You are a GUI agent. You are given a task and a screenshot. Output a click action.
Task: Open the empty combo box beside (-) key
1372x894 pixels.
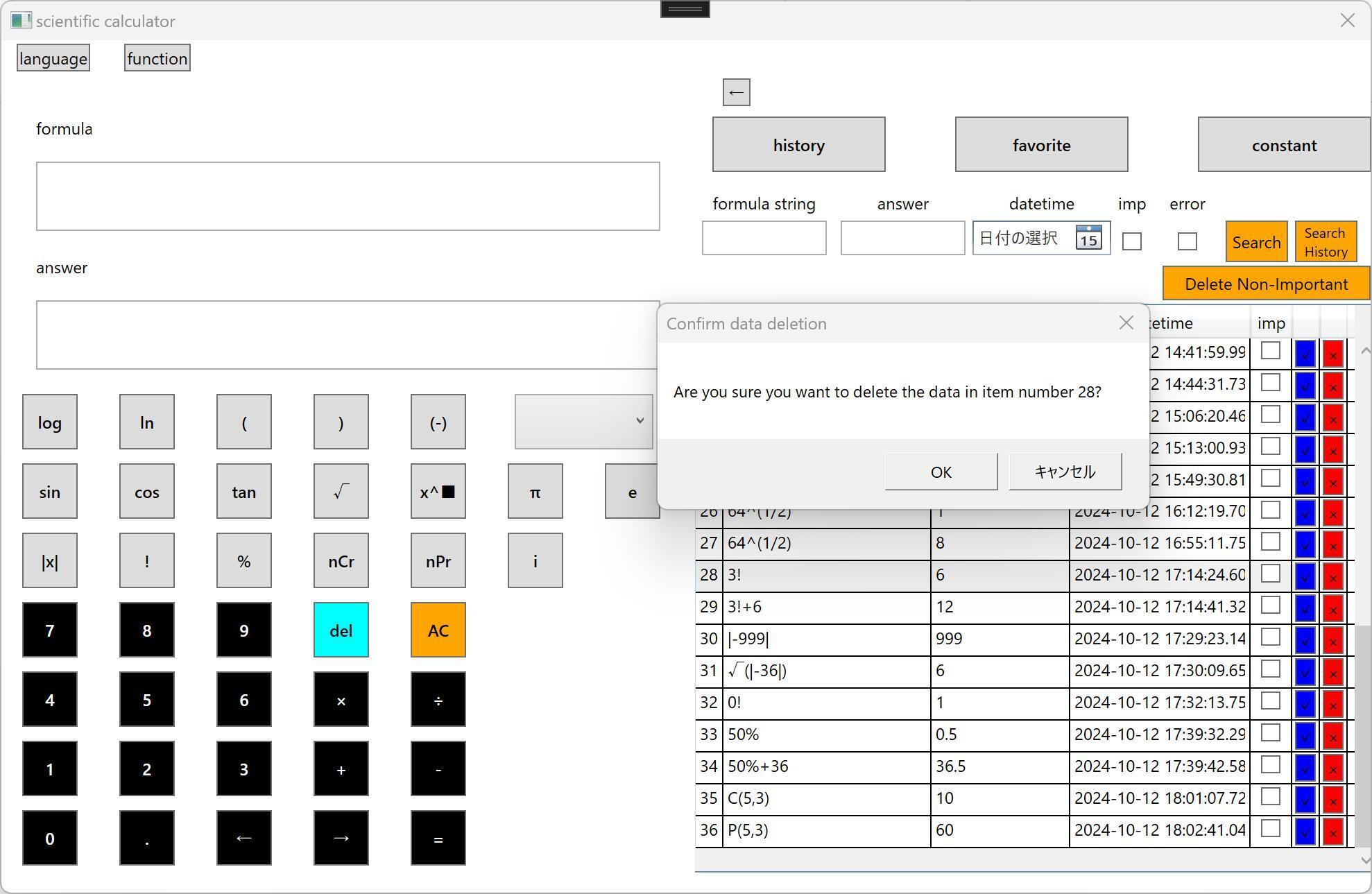(x=583, y=422)
